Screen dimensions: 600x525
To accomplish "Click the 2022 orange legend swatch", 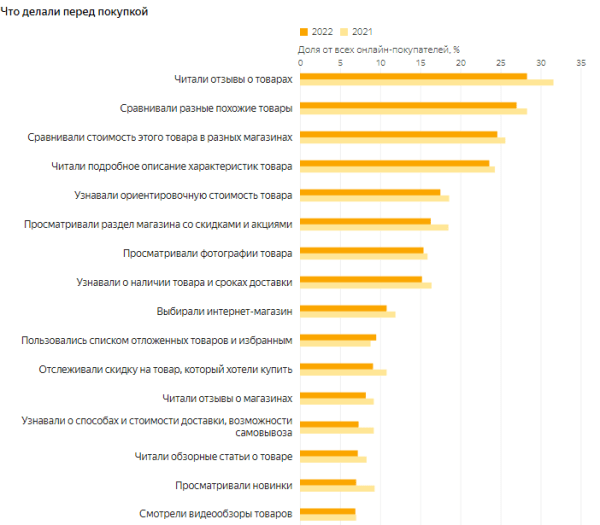I will click(x=305, y=33).
